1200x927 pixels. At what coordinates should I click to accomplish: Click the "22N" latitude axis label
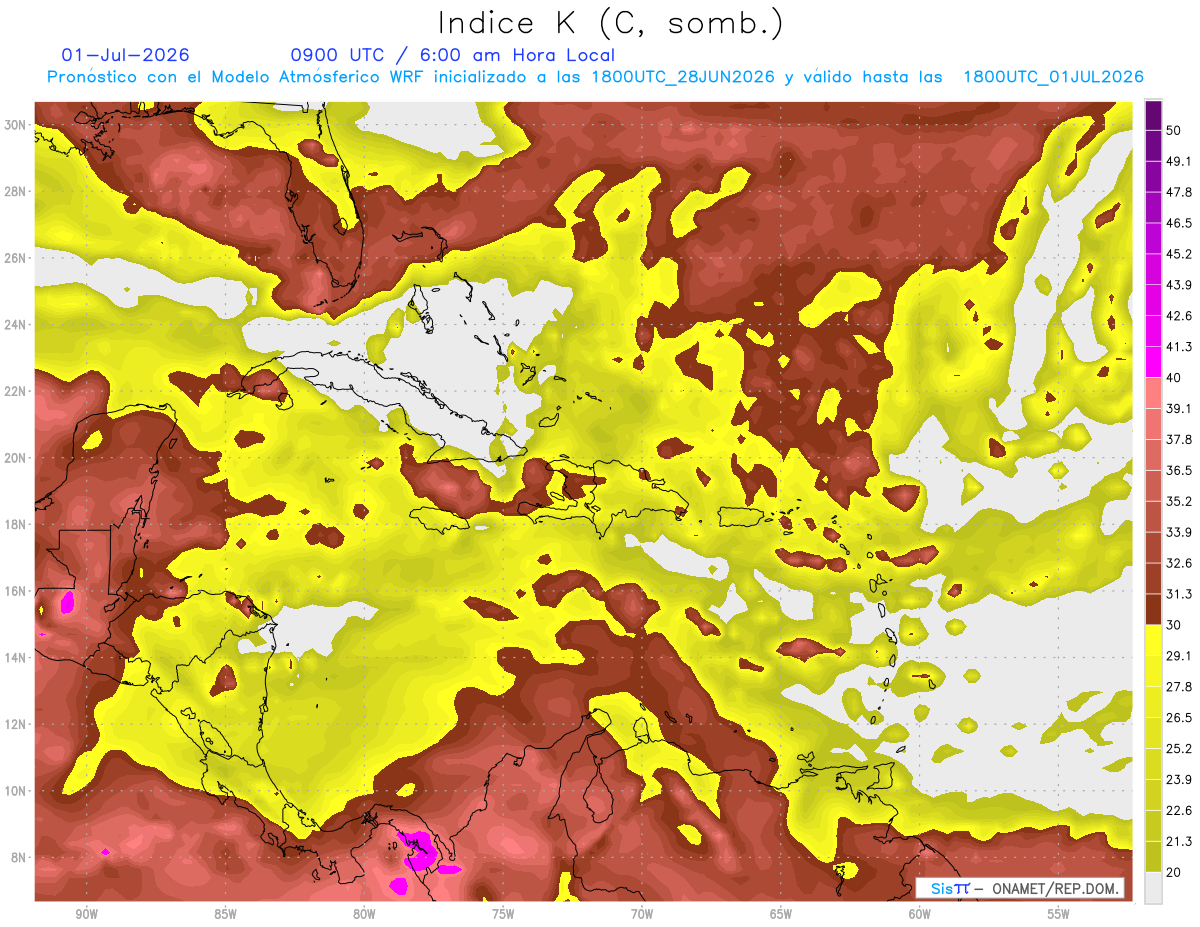point(16,391)
